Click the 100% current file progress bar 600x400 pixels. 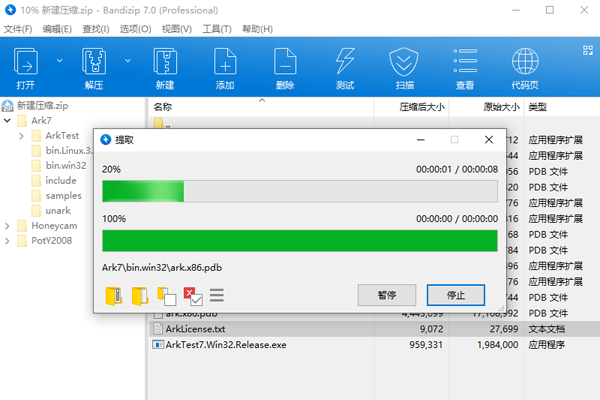tap(300, 241)
